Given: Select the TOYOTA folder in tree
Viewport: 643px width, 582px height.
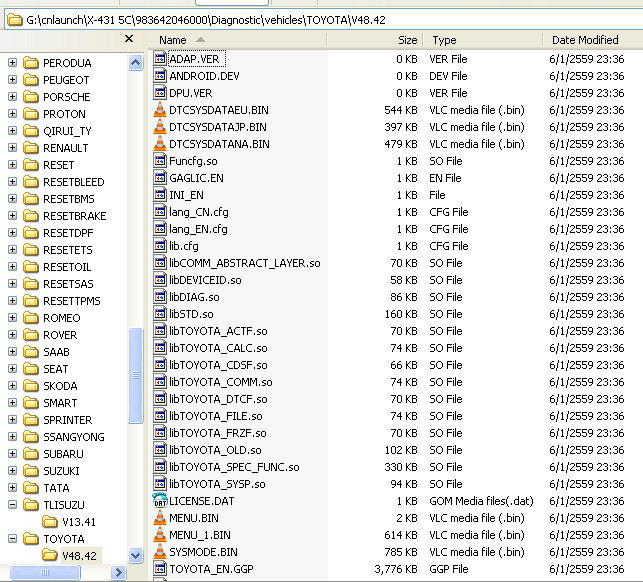Looking at the screenshot, I should click(64, 539).
